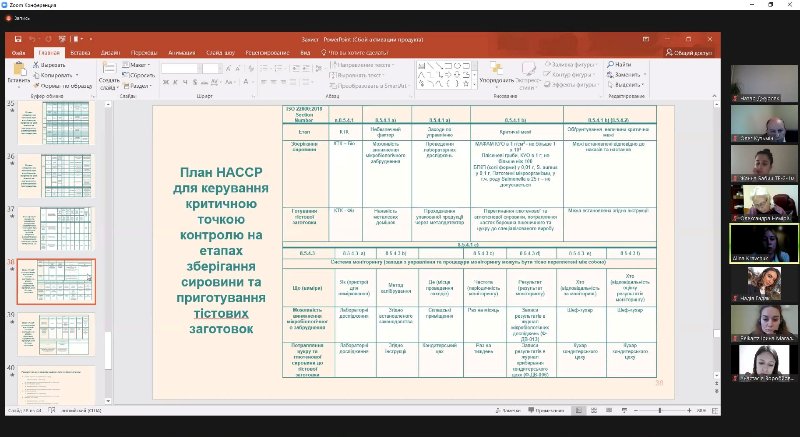Switch to slide sorter view icon
800x437 pixels.
(594, 410)
